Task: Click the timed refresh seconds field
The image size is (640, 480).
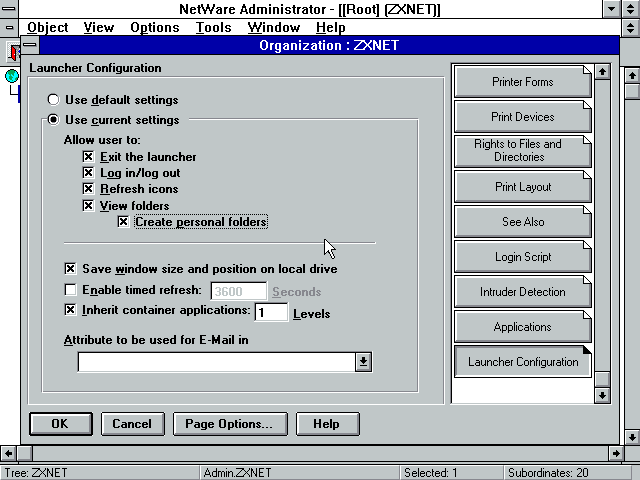Action: (x=239, y=291)
